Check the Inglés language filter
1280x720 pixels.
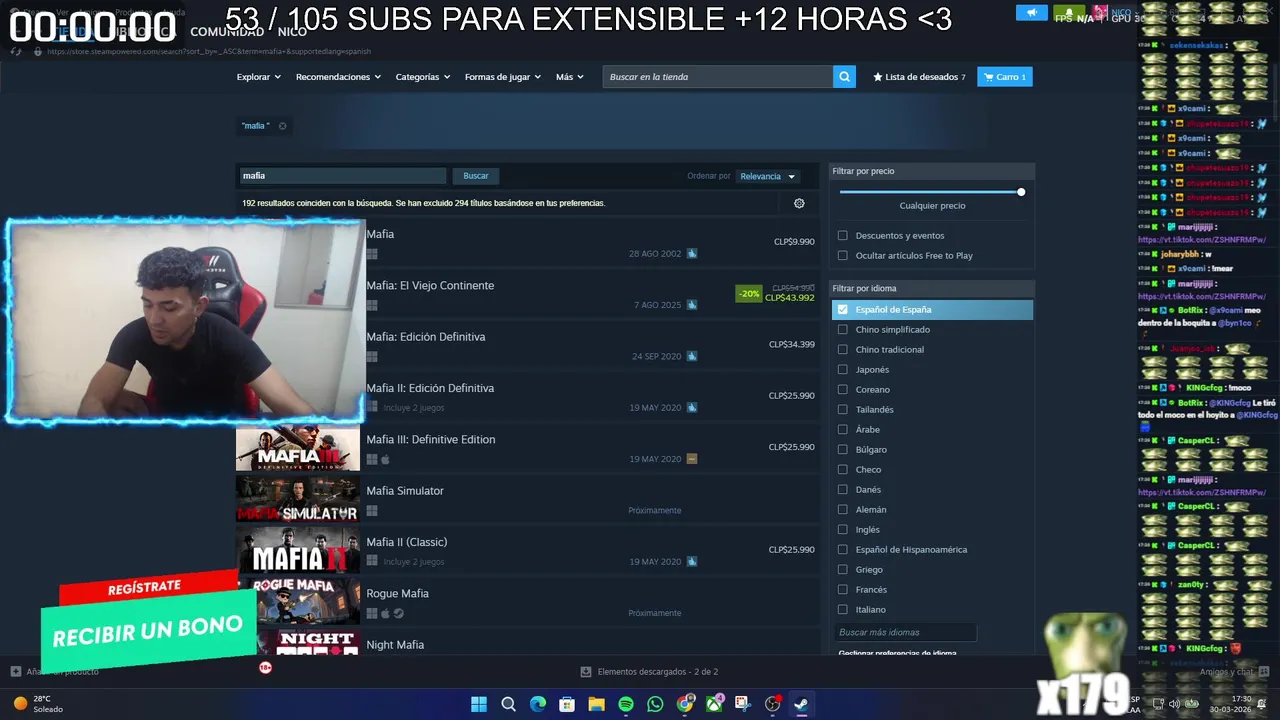[x=842, y=530]
